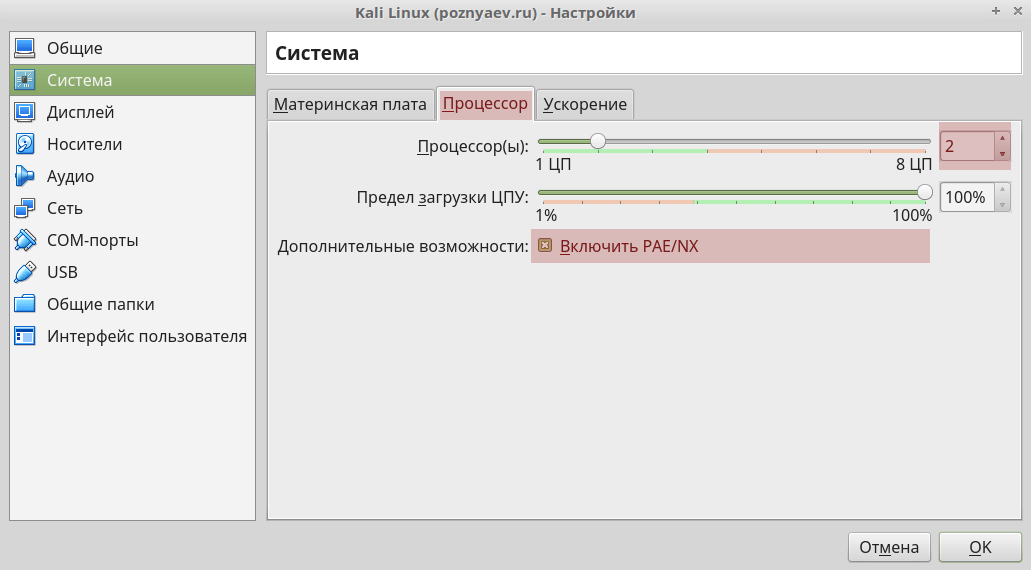Select the COM-порты section

click(x=132, y=240)
